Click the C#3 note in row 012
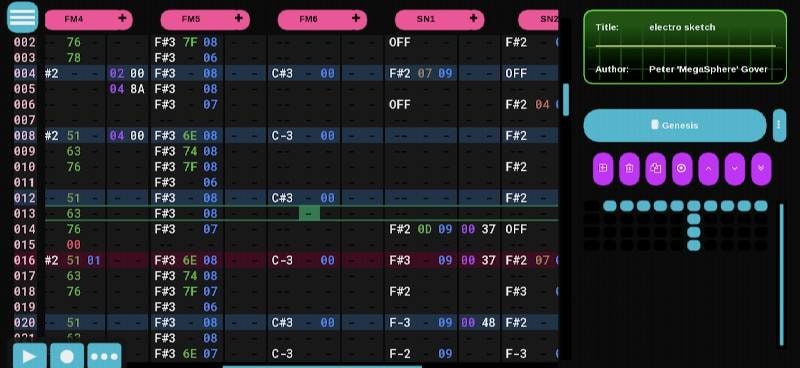Image resolution: width=800 pixels, height=368 pixels. 282,198
